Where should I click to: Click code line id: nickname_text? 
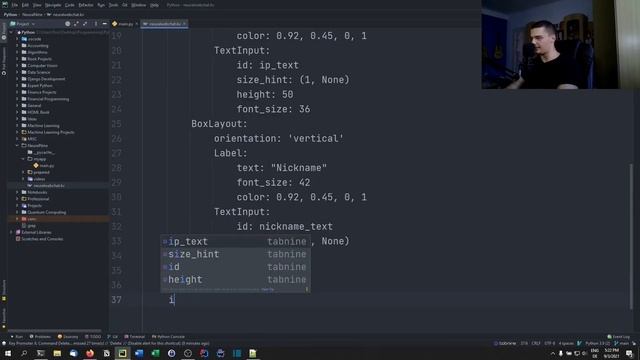click(284, 227)
